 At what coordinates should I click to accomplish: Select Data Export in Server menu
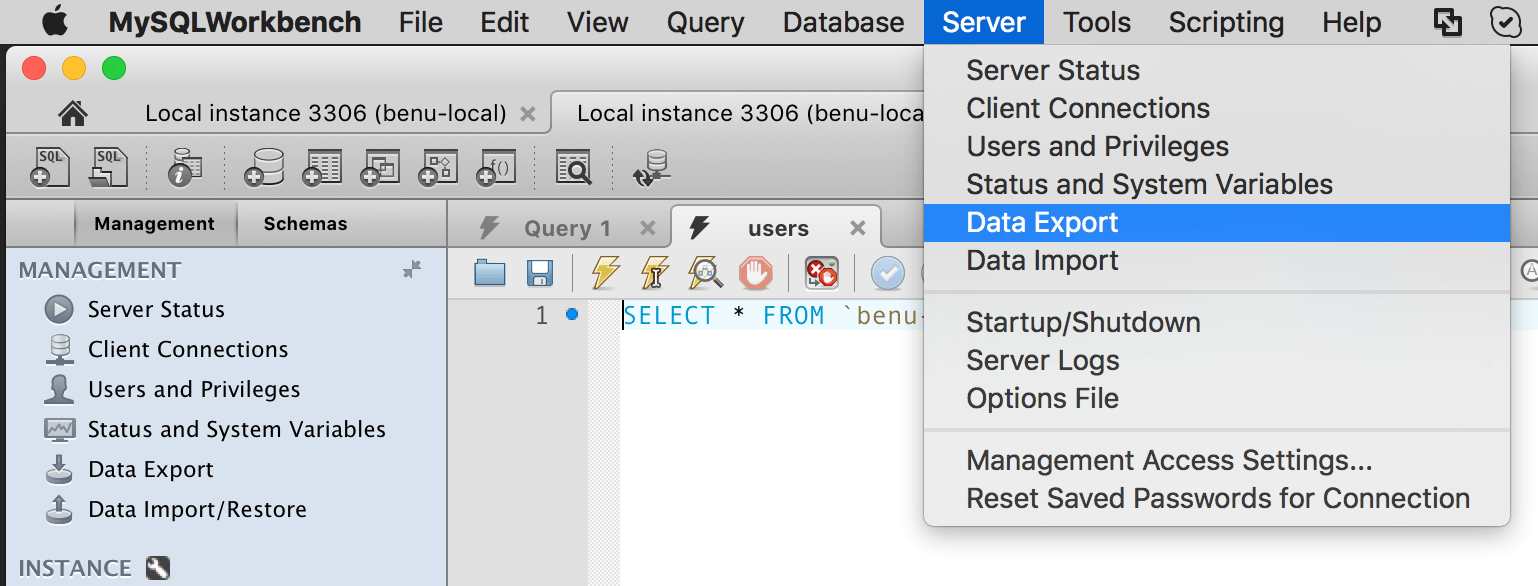(1216, 222)
